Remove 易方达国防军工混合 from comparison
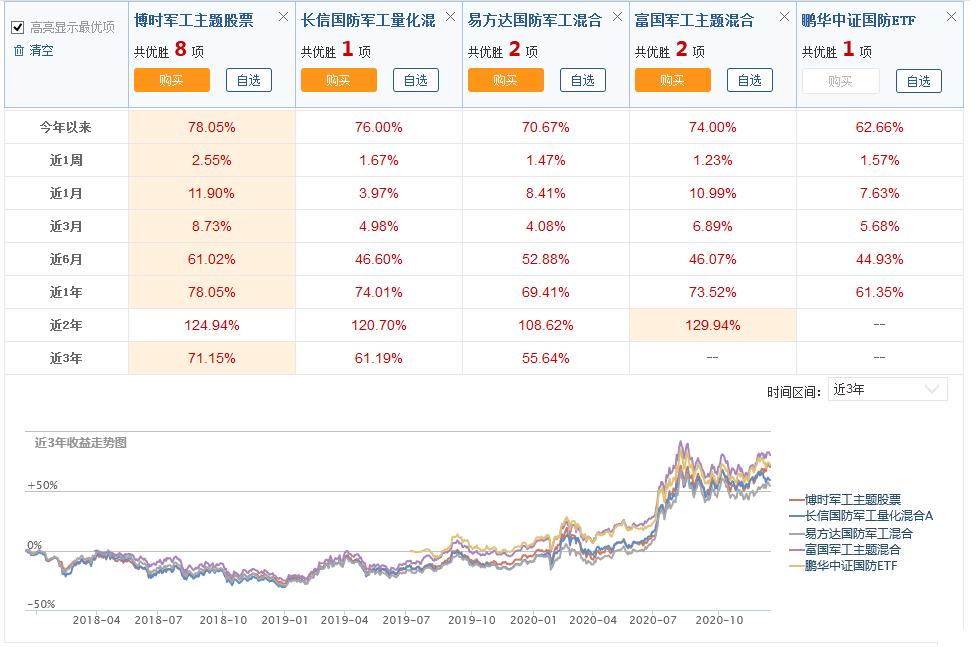 click(x=616, y=17)
